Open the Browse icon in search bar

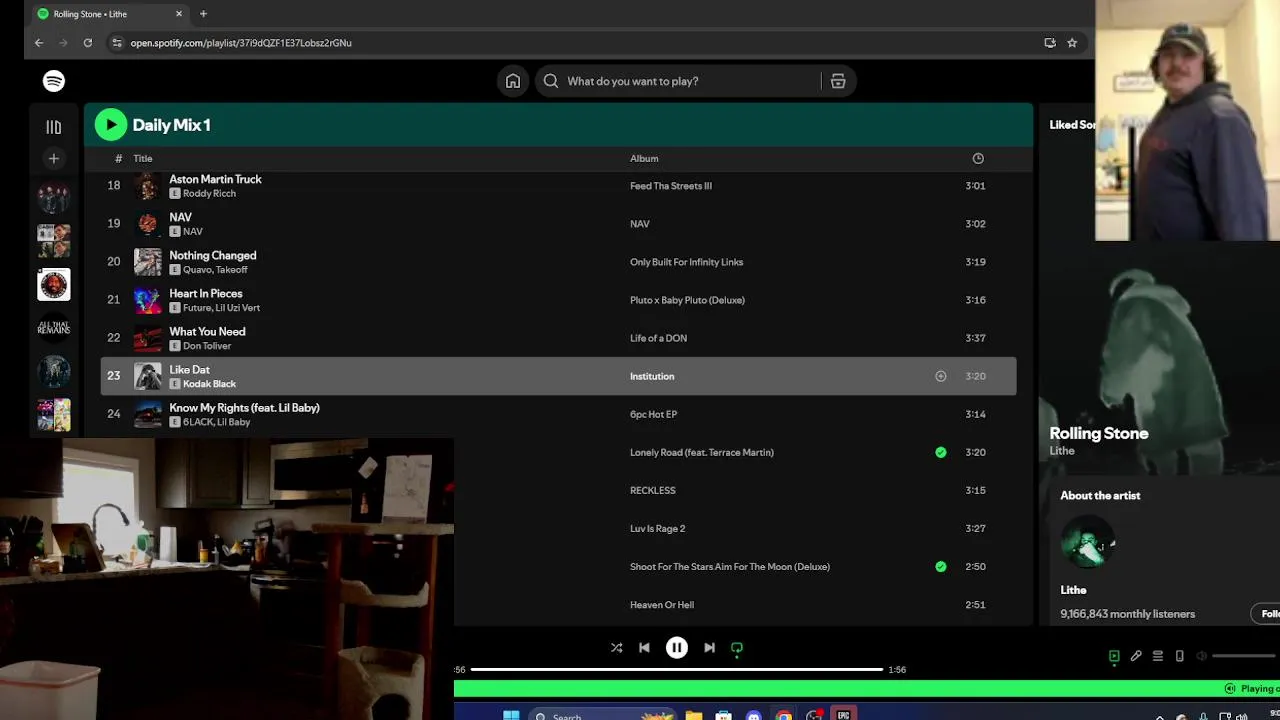pos(838,81)
